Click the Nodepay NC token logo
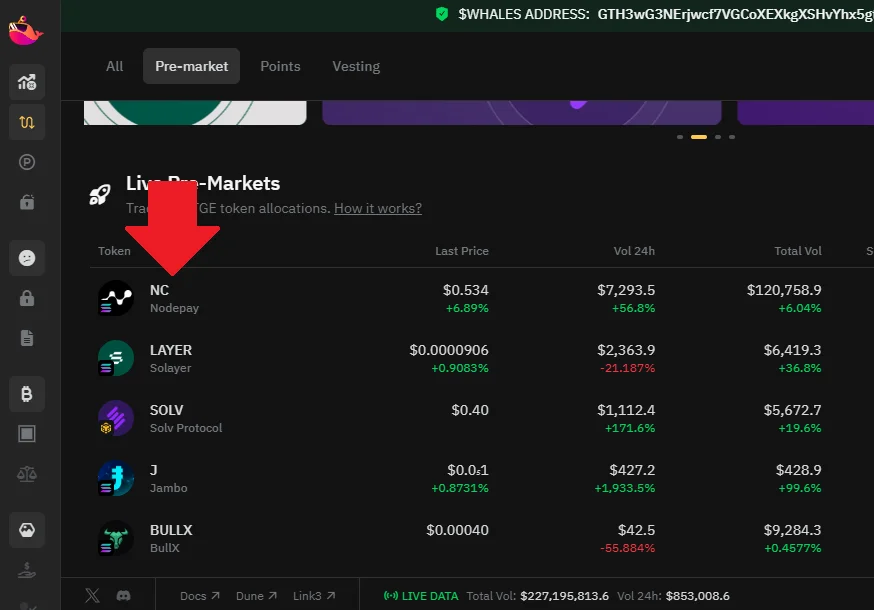Screen dimensions: 874x610 pos(116,298)
